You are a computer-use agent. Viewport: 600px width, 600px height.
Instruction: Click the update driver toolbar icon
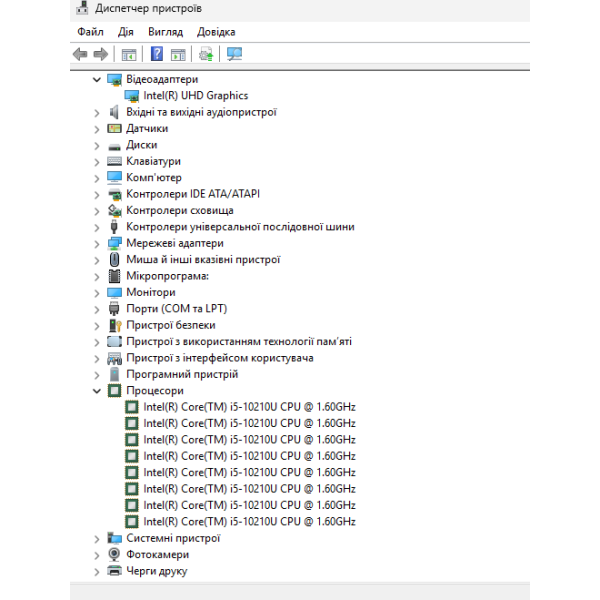(x=206, y=54)
